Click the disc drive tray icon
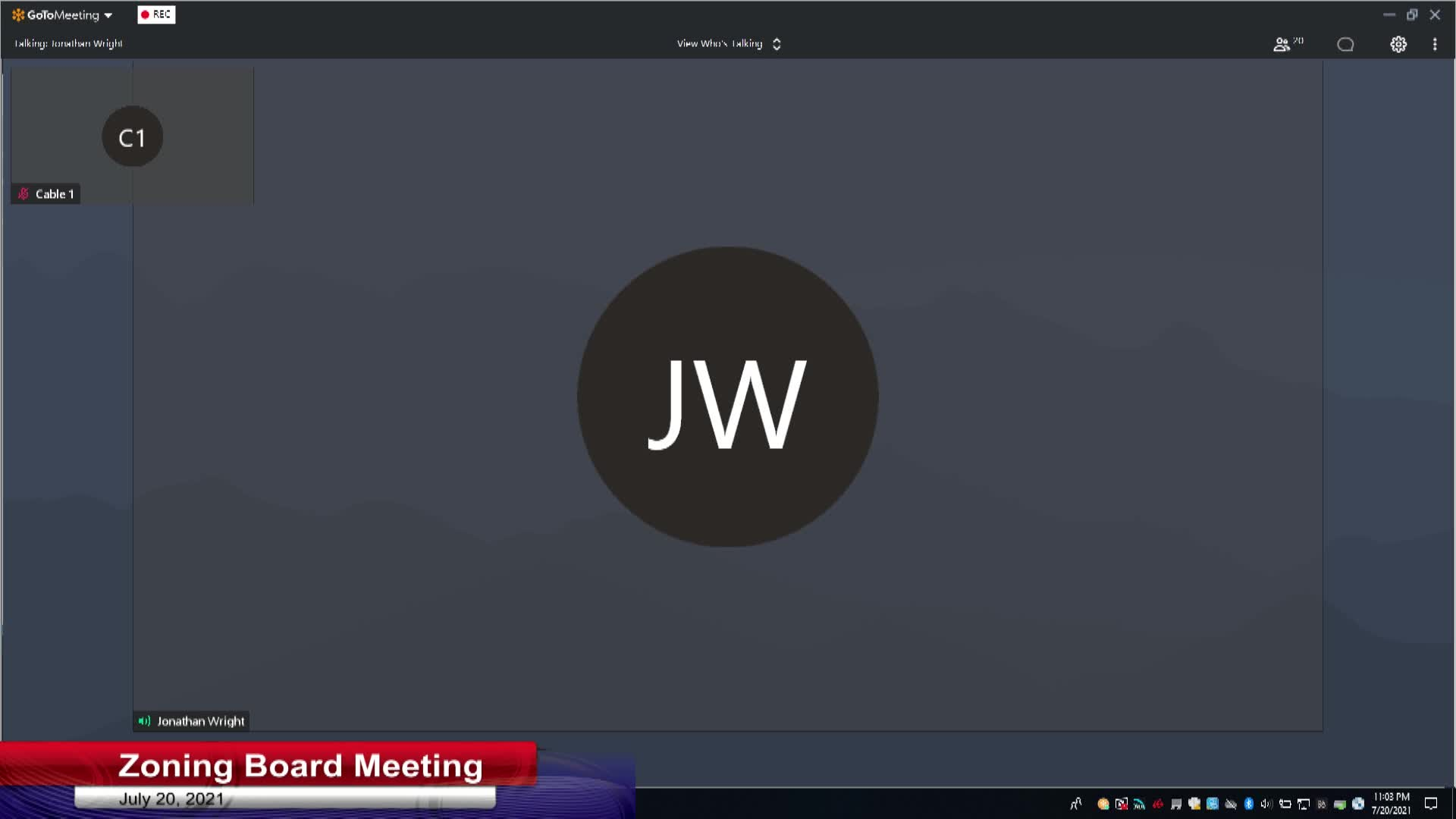 click(x=1358, y=804)
